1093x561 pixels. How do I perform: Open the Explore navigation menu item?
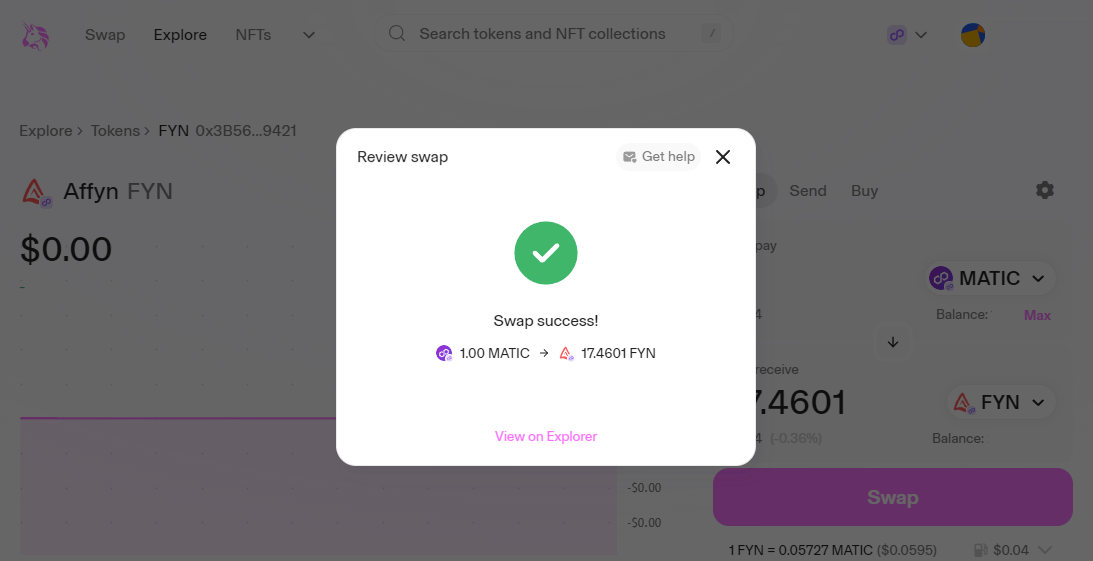(180, 35)
